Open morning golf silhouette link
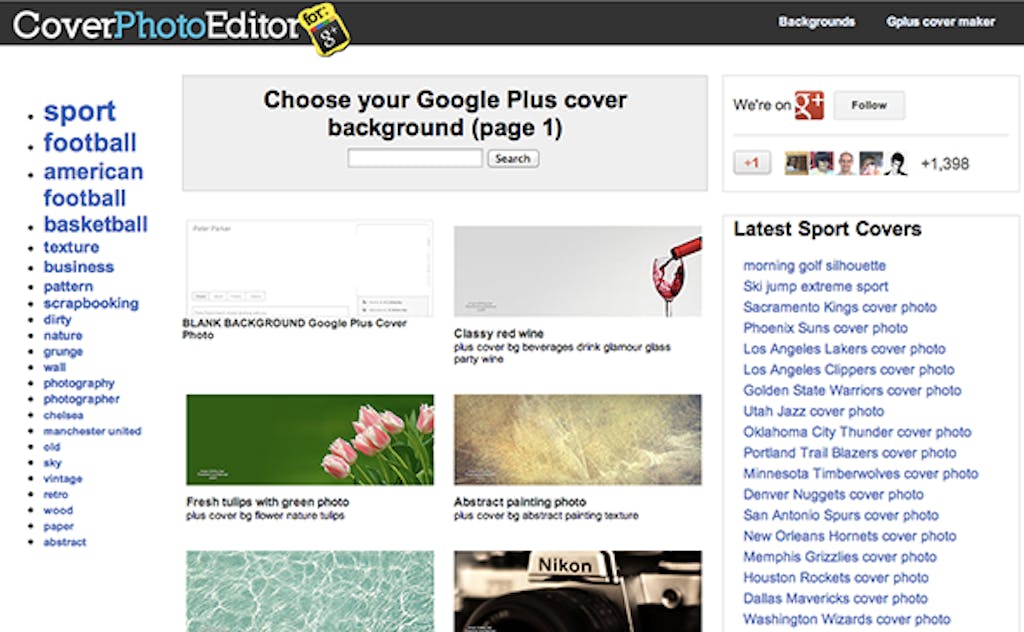 tap(814, 265)
